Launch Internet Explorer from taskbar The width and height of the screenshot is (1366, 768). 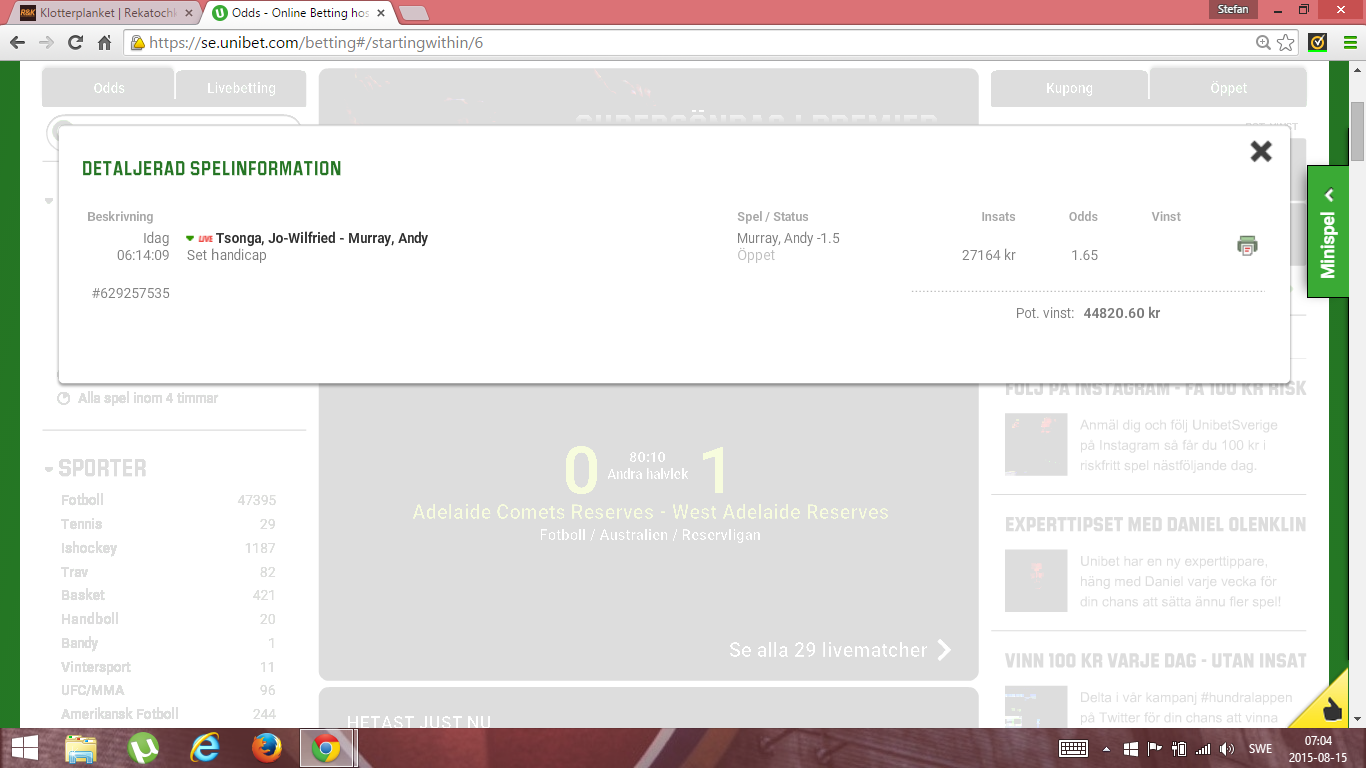tap(205, 748)
